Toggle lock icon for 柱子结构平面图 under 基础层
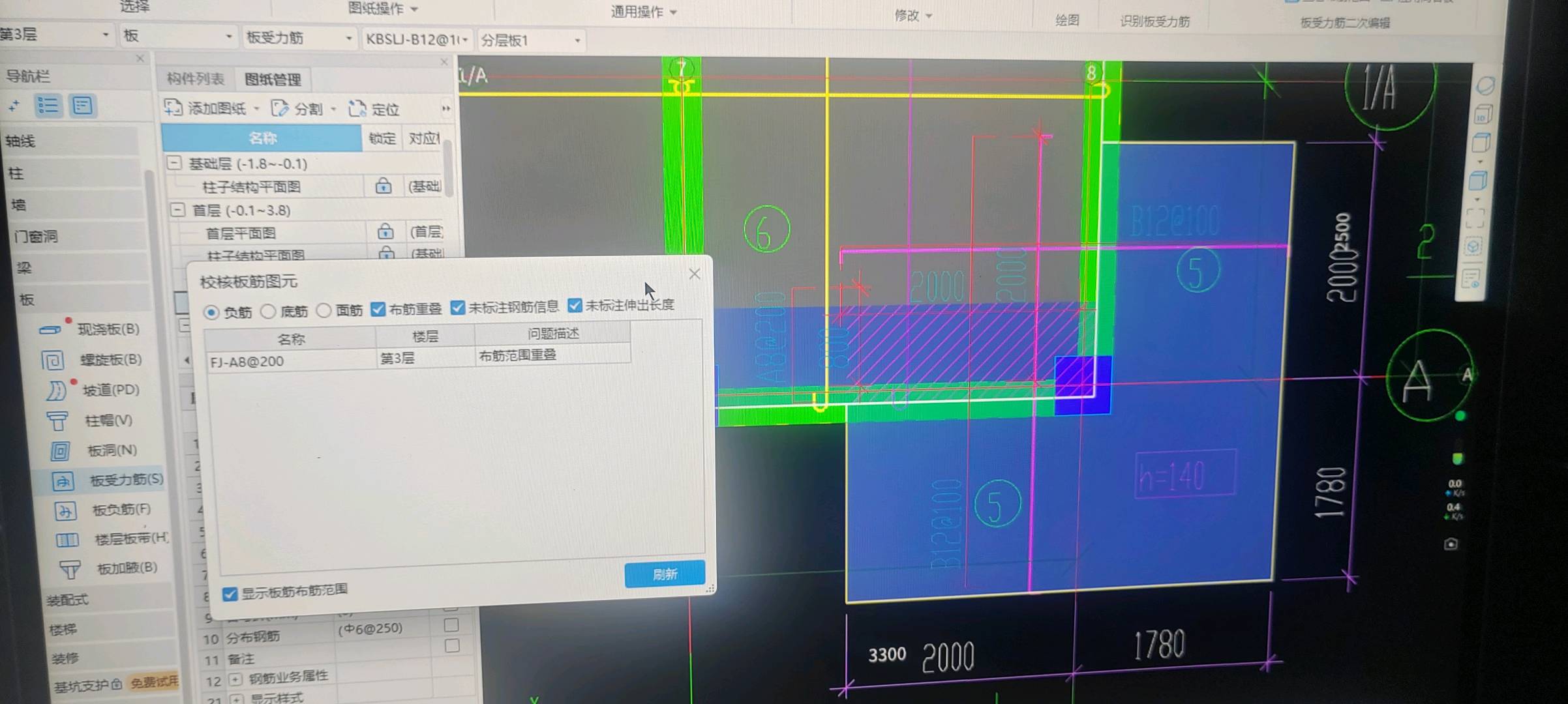The width and height of the screenshot is (1568, 704). 384,186
